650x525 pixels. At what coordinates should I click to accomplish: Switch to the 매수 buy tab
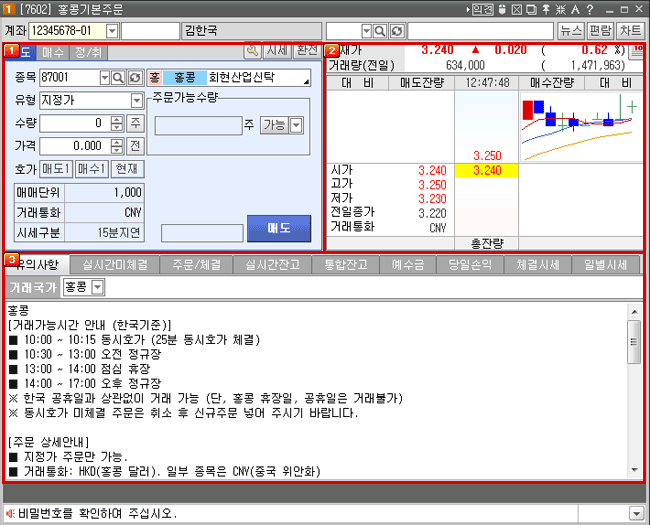[x=53, y=51]
